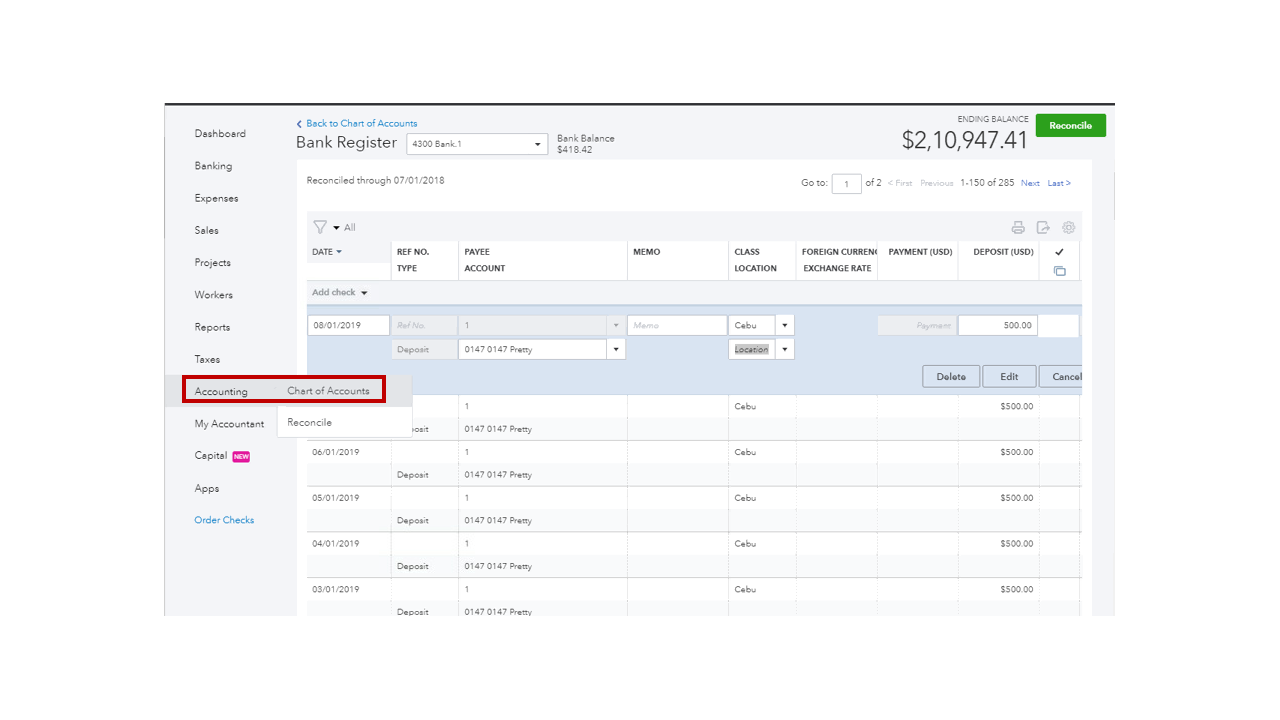Open the 0147 Pretty account dropdown
The height and width of the screenshot is (720, 1280).
616,349
